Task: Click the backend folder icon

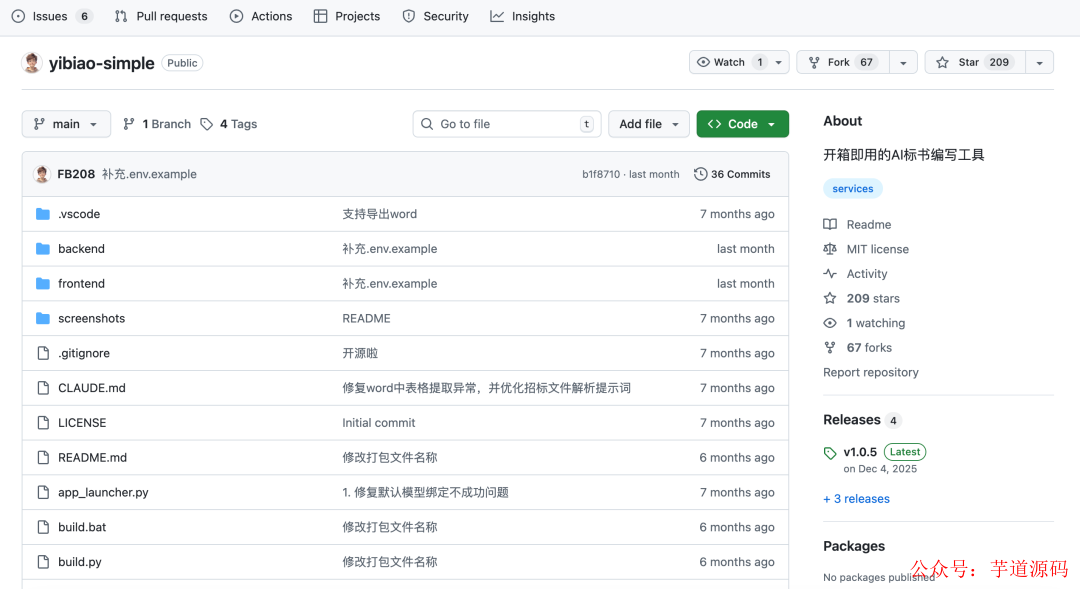Action: point(43,249)
